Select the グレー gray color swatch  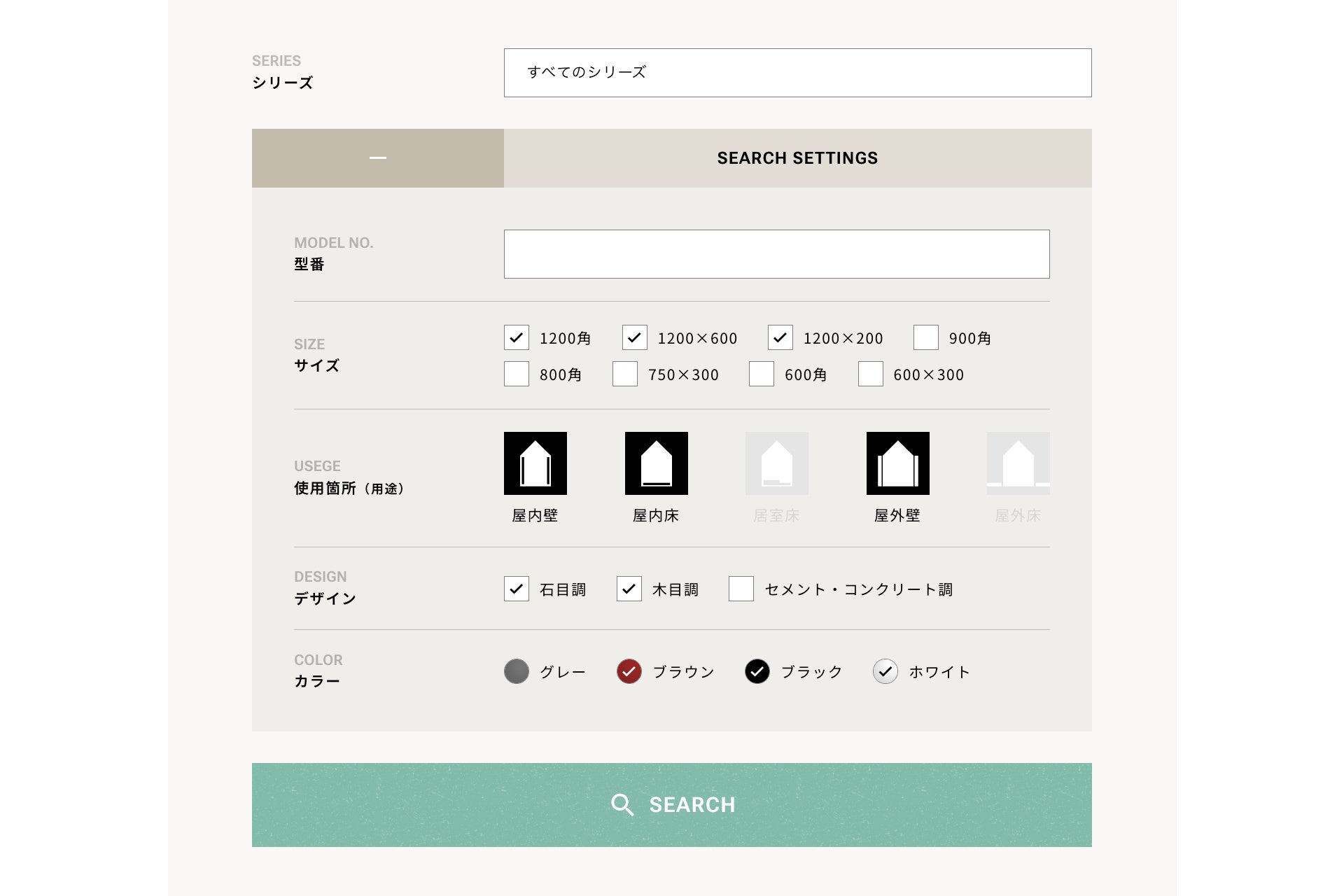(x=517, y=671)
